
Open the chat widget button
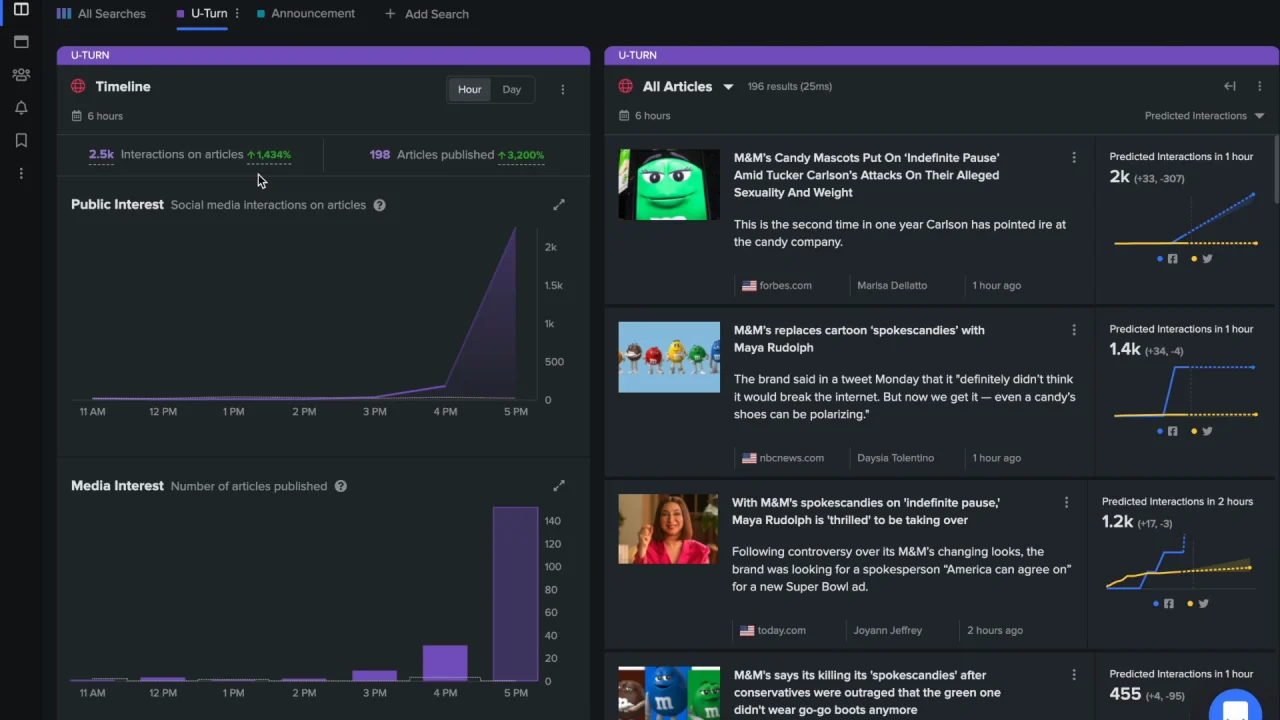coord(1235,707)
